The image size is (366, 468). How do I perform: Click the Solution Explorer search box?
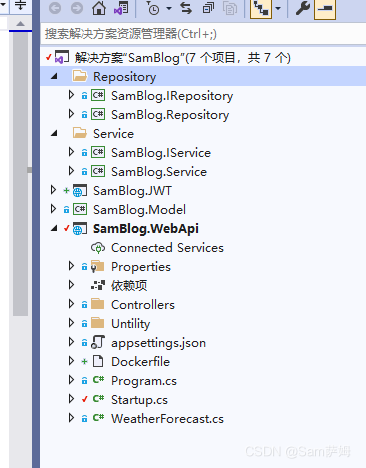[x=203, y=34]
